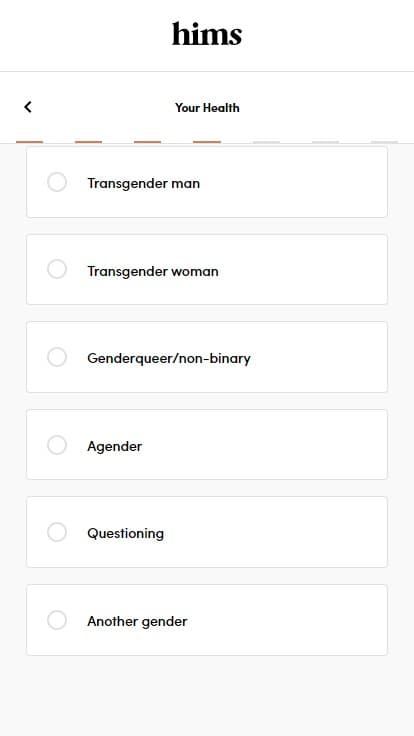Pick the Agender radio circle
The height and width of the screenshot is (736, 414).
point(57,445)
